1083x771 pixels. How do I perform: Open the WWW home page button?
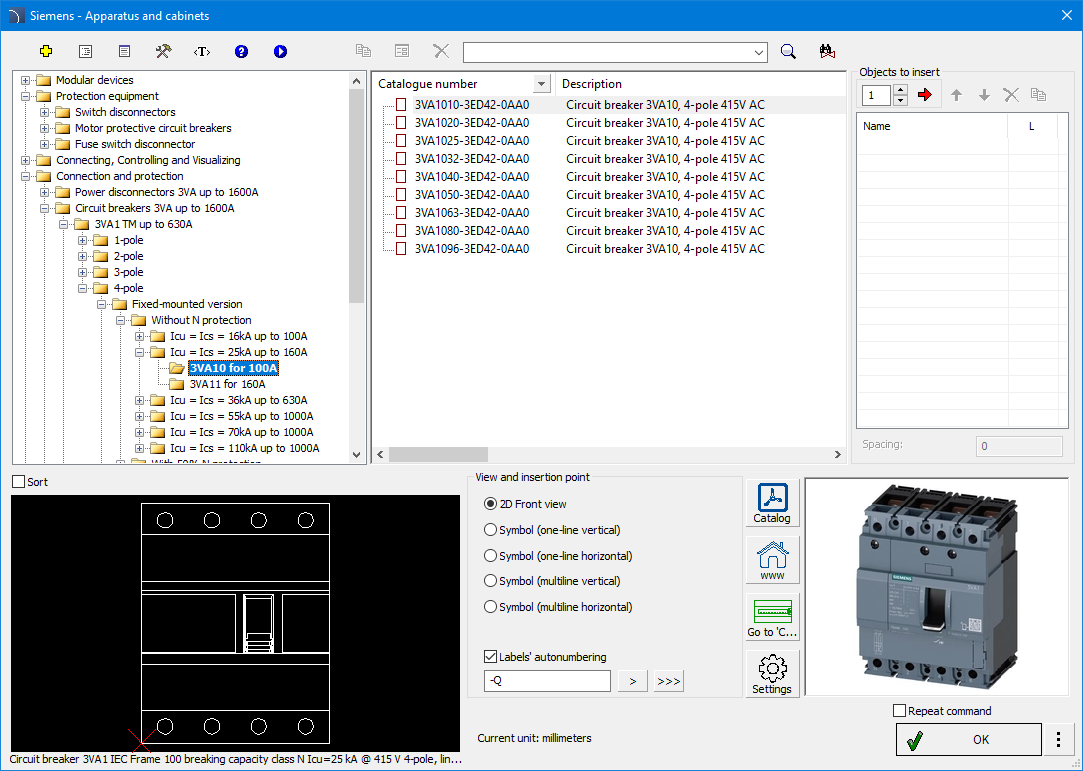772,560
